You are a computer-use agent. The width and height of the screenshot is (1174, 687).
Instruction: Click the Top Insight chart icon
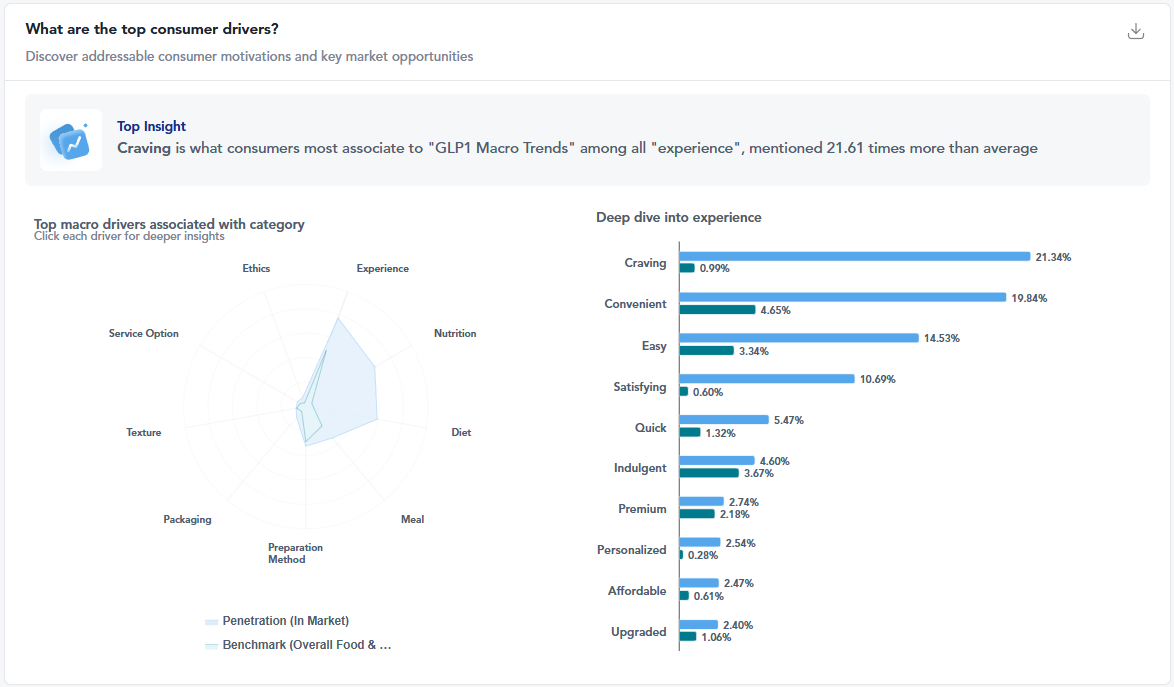[x=71, y=140]
